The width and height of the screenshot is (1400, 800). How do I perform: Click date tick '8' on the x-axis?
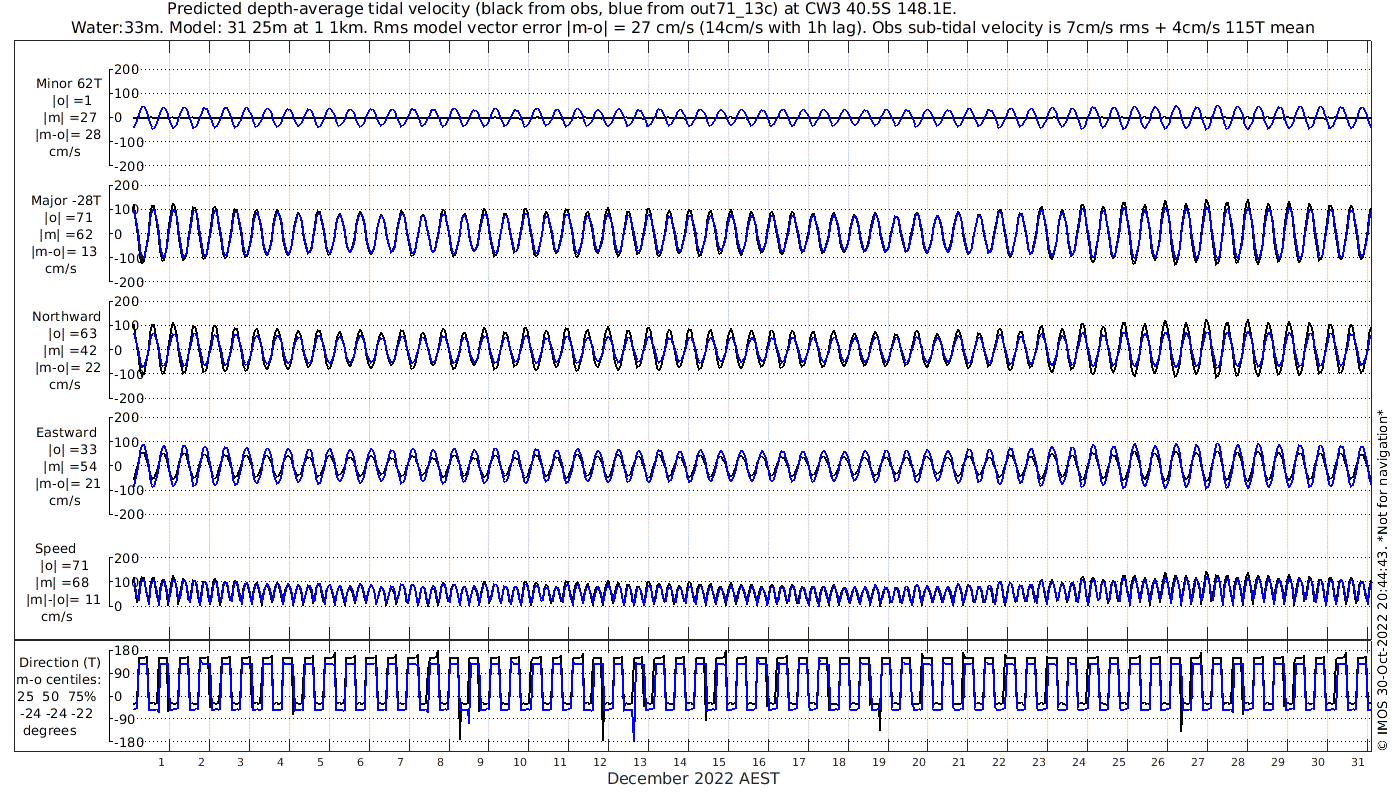(440, 762)
